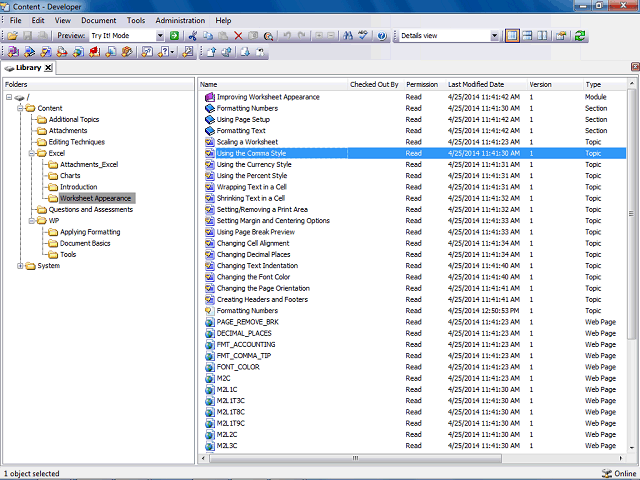This screenshot has width=640, height=480.
Task: Open the Administration menu
Action: 180,20
